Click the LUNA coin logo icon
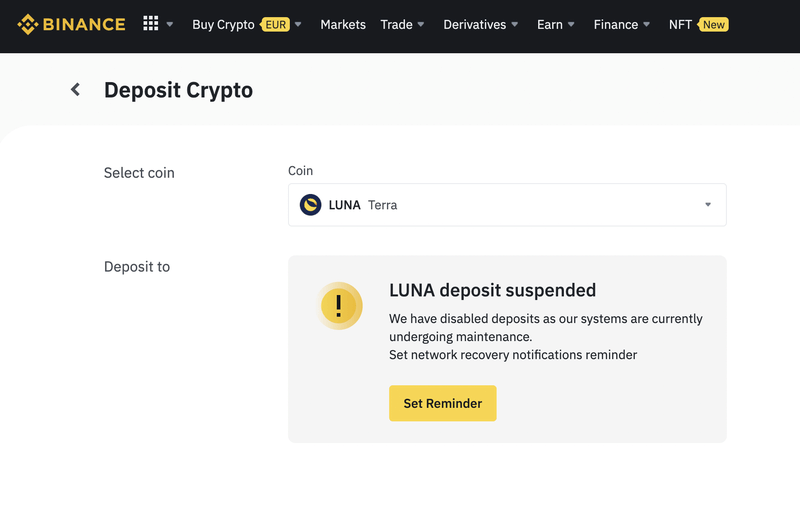 [x=310, y=205]
